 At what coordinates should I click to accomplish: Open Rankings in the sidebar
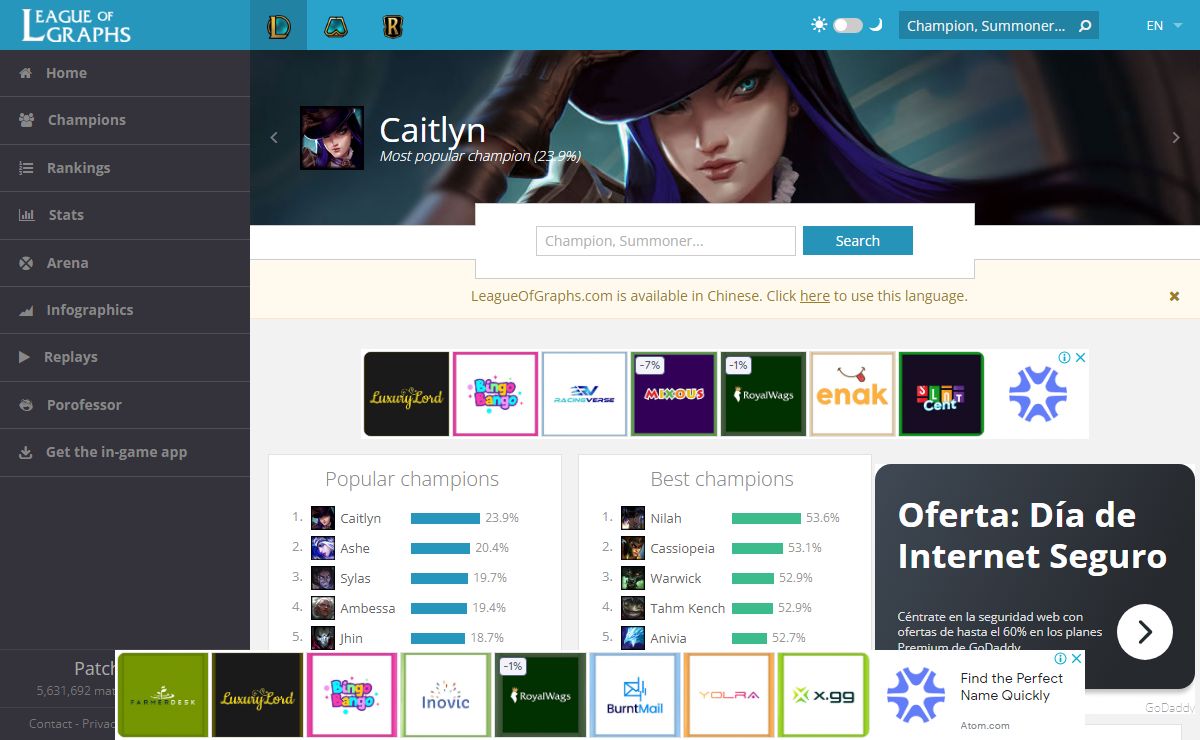[x=125, y=168]
